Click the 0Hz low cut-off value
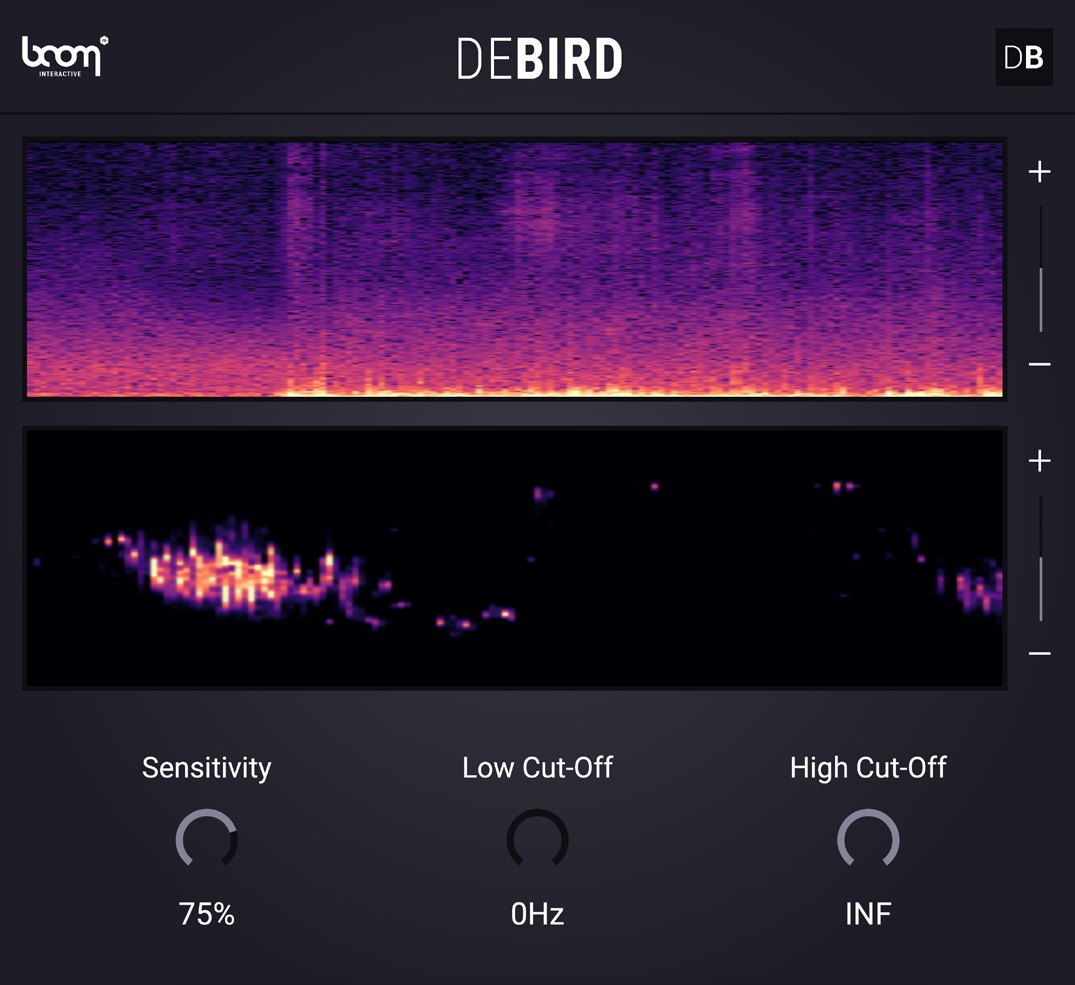Screen dimensions: 1075x985 [538, 914]
